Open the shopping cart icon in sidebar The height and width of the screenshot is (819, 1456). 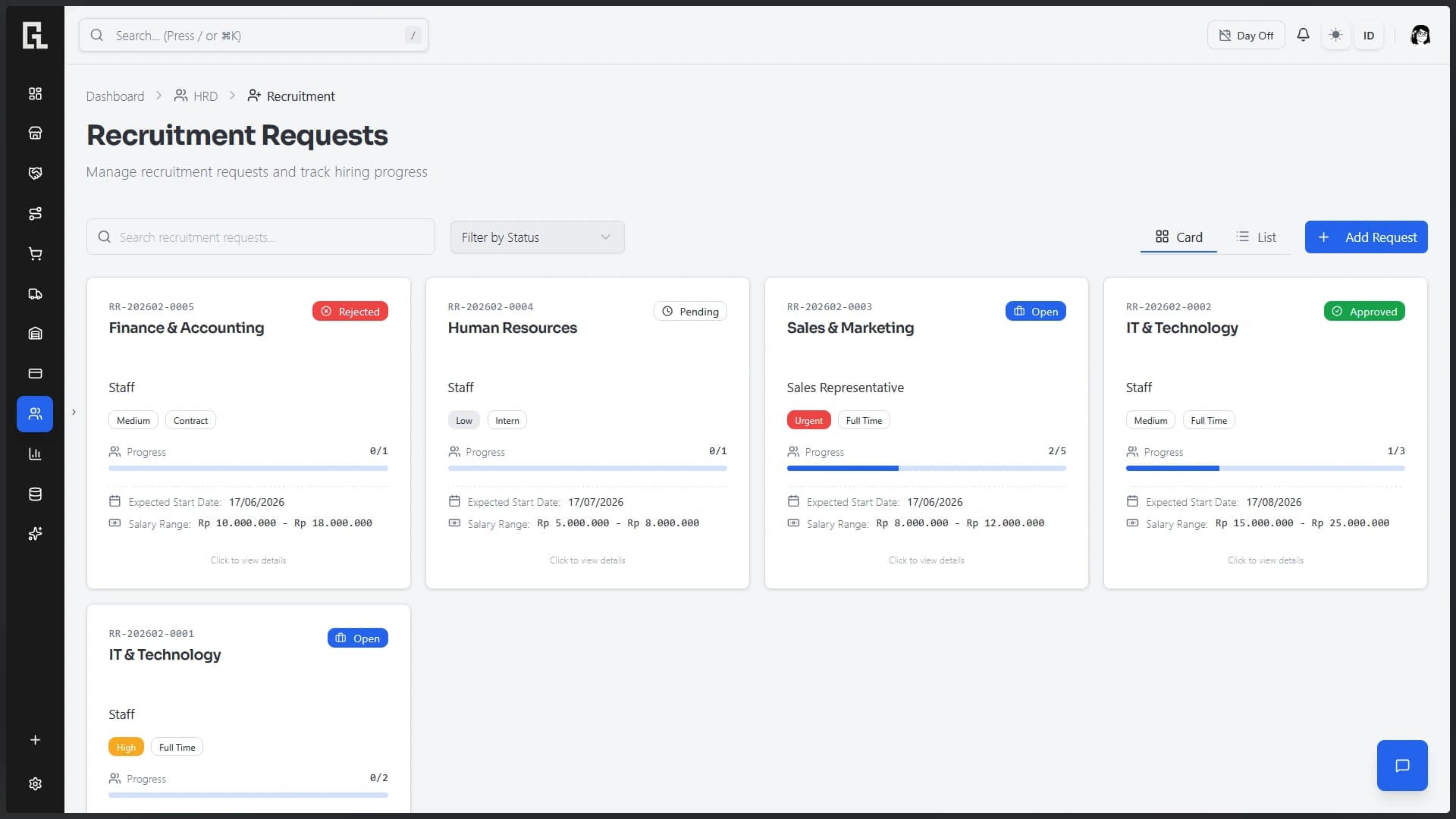click(x=35, y=253)
